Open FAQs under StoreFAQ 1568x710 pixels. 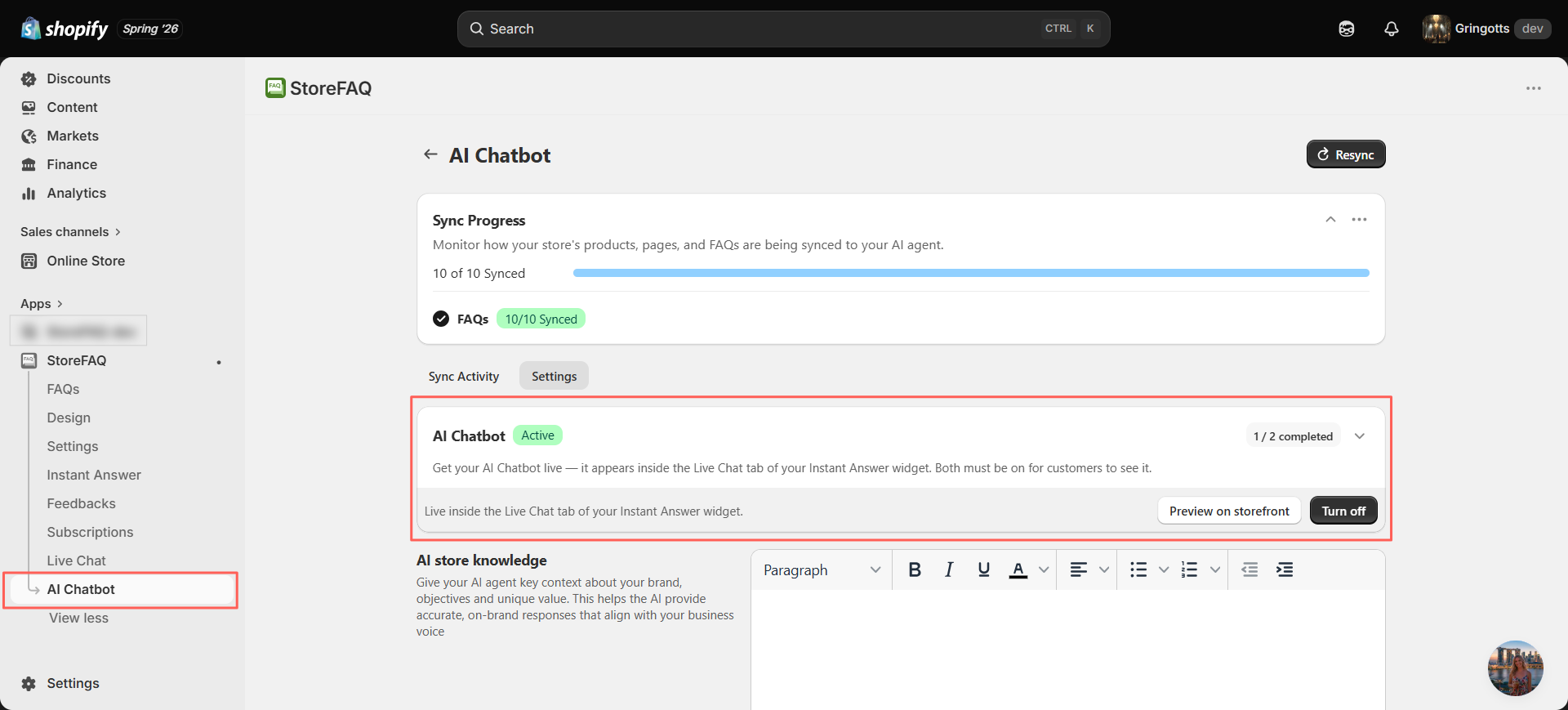63,389
